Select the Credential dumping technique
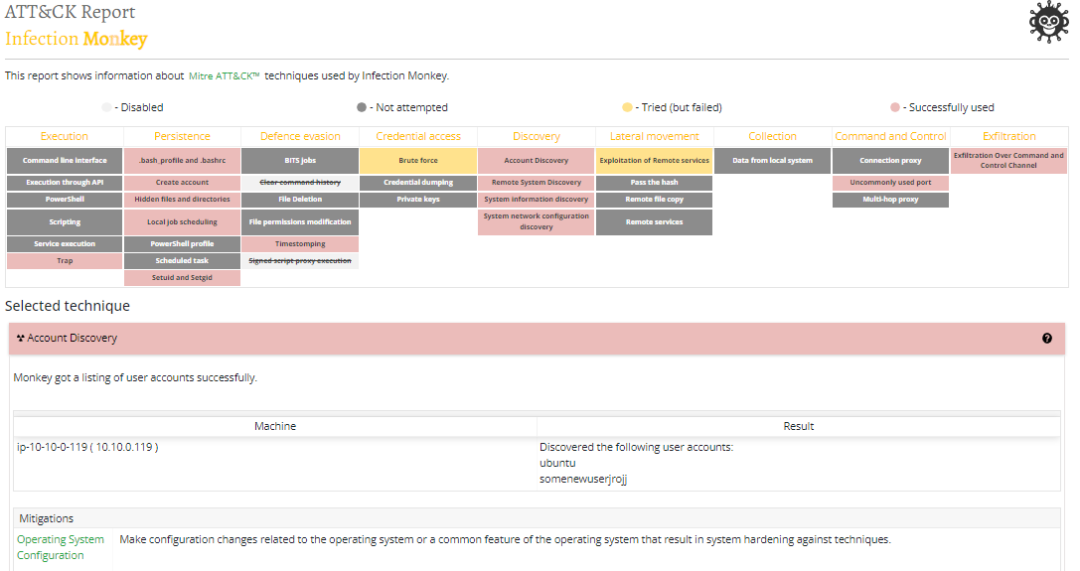Viewport: 1080px width, 571px height. [x=418, y=183]
